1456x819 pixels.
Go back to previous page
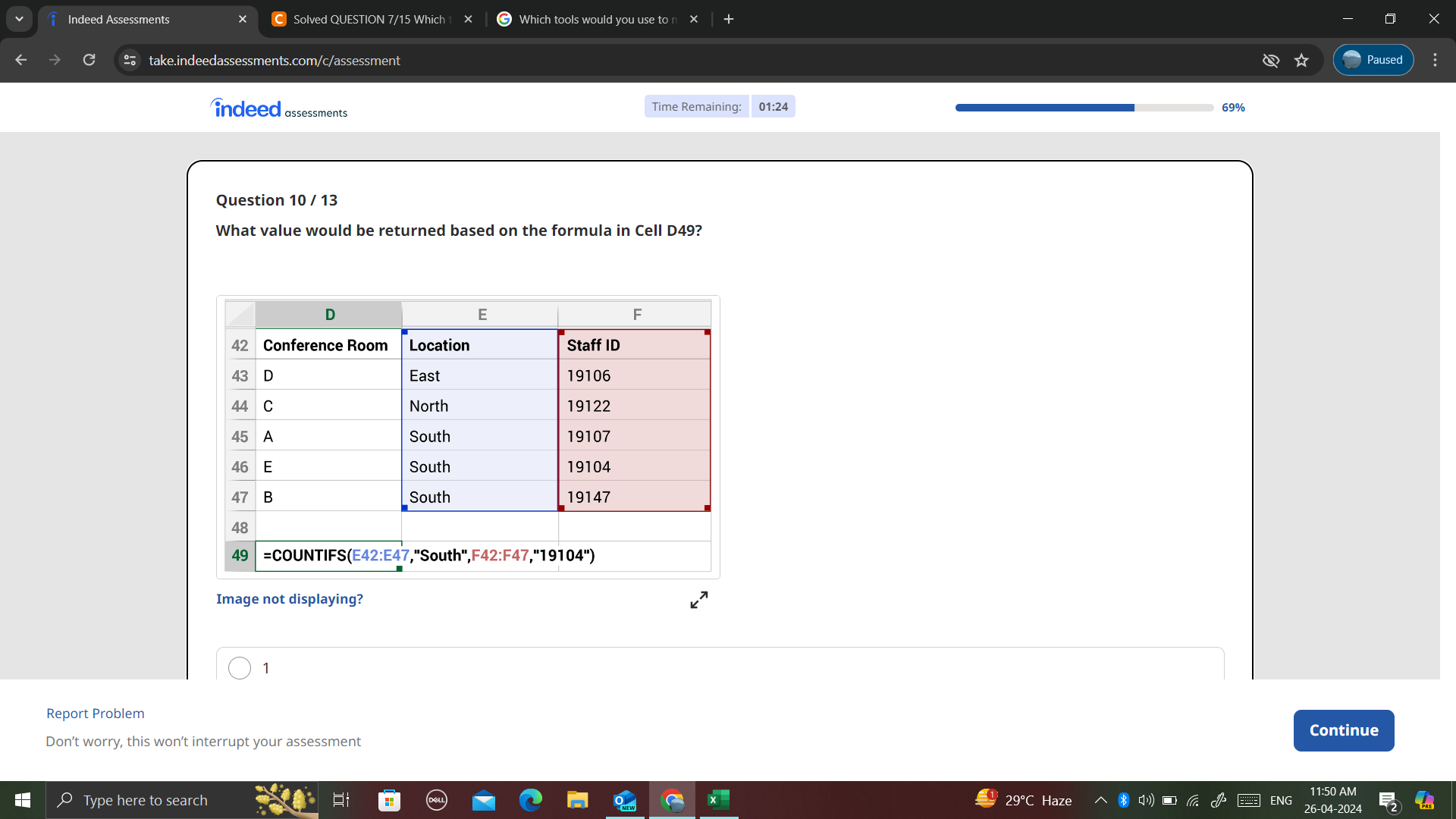click(x=21, y=60)
